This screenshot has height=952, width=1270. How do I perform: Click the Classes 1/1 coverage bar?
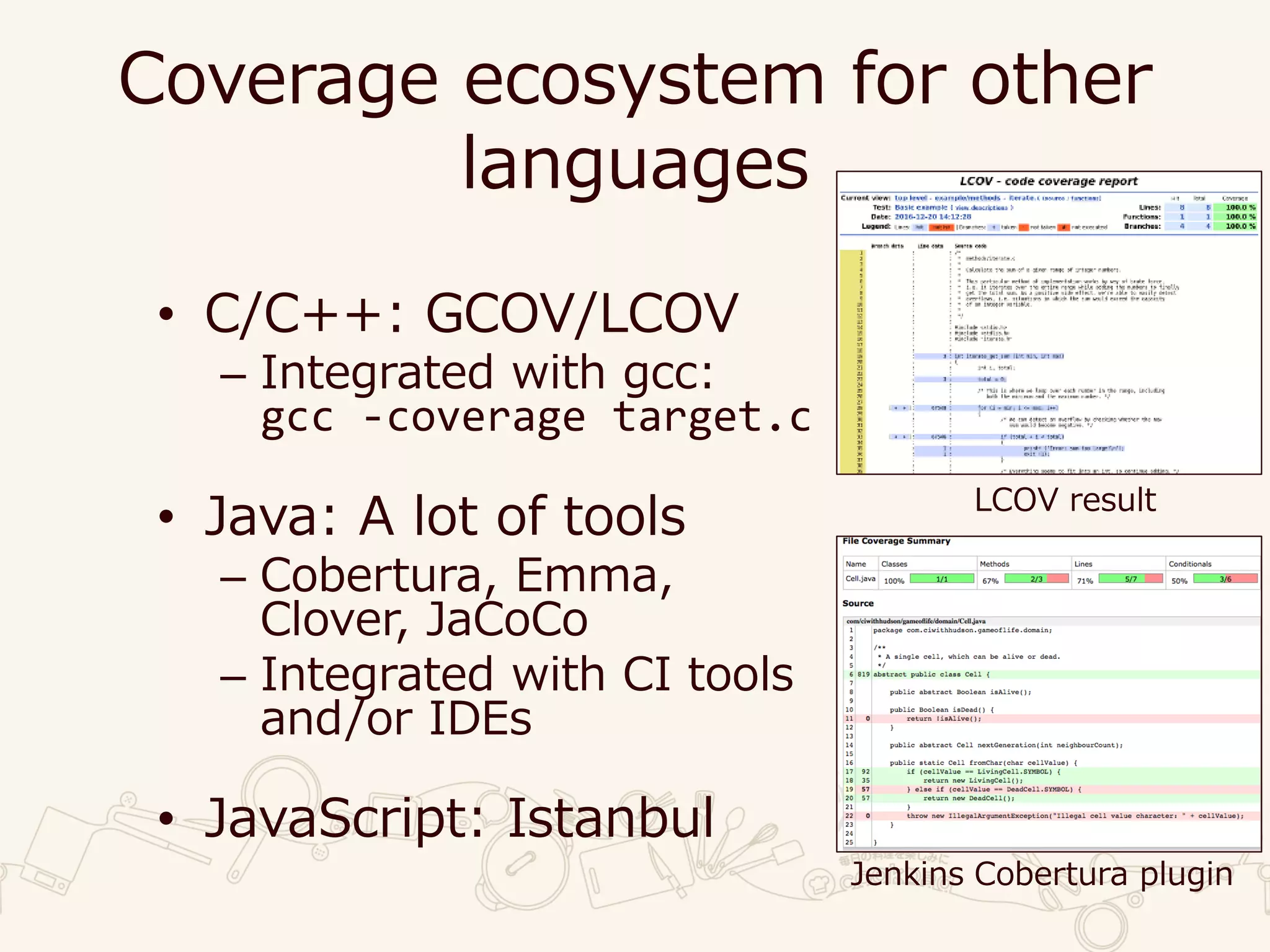941,579
